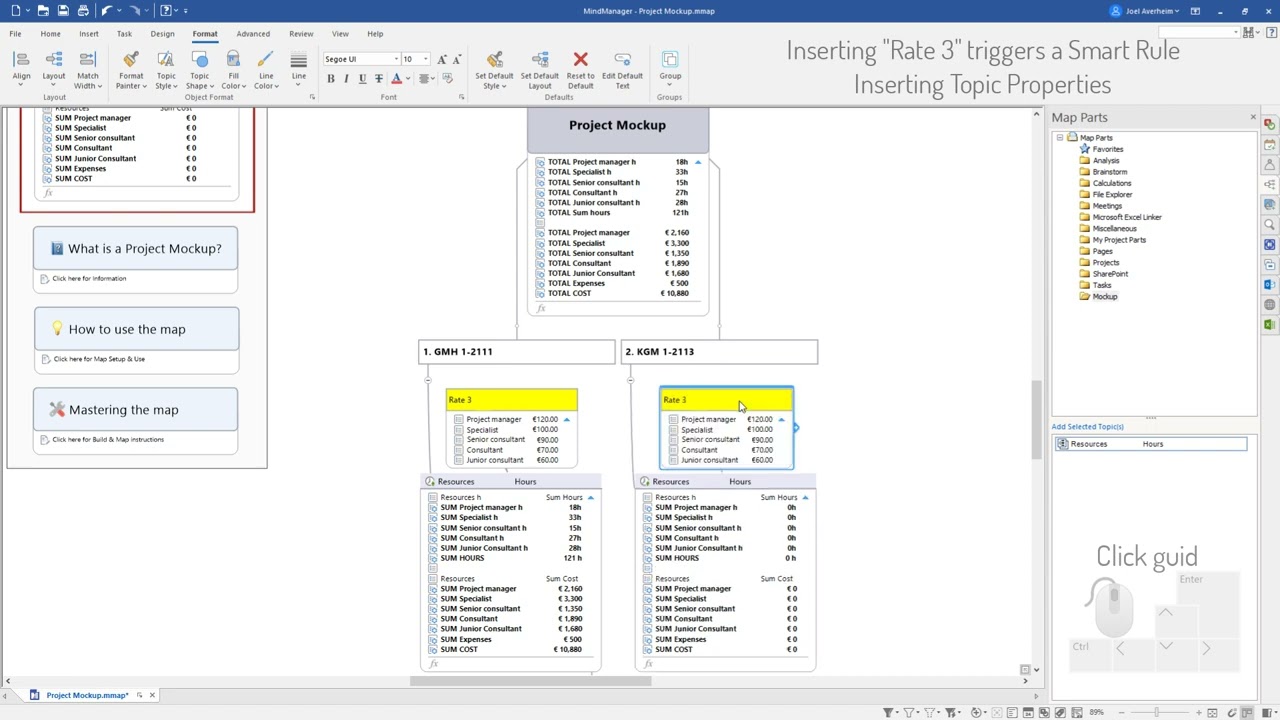
Task: Open Outlook task pane side tab
Action: [1270, 285]
